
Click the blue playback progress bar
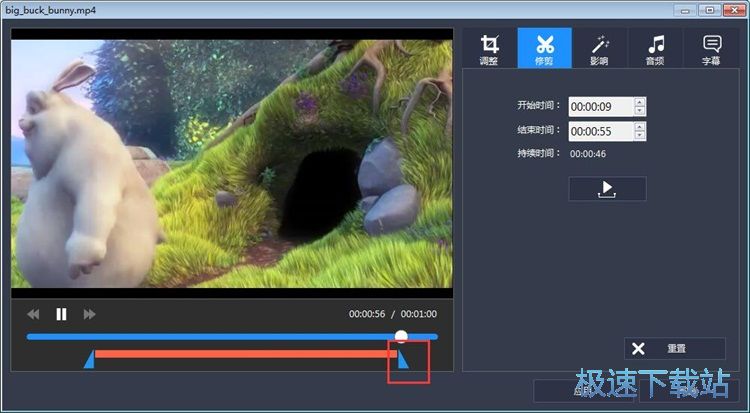[x=232, y=337]
